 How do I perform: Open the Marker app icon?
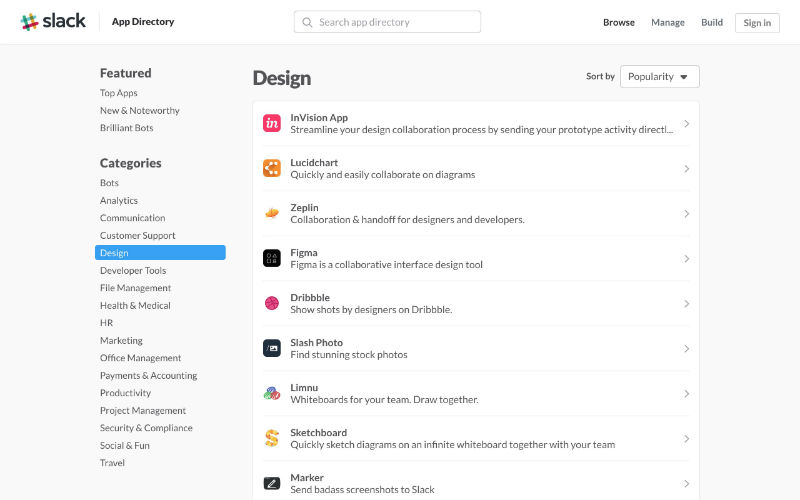(271, 483)
